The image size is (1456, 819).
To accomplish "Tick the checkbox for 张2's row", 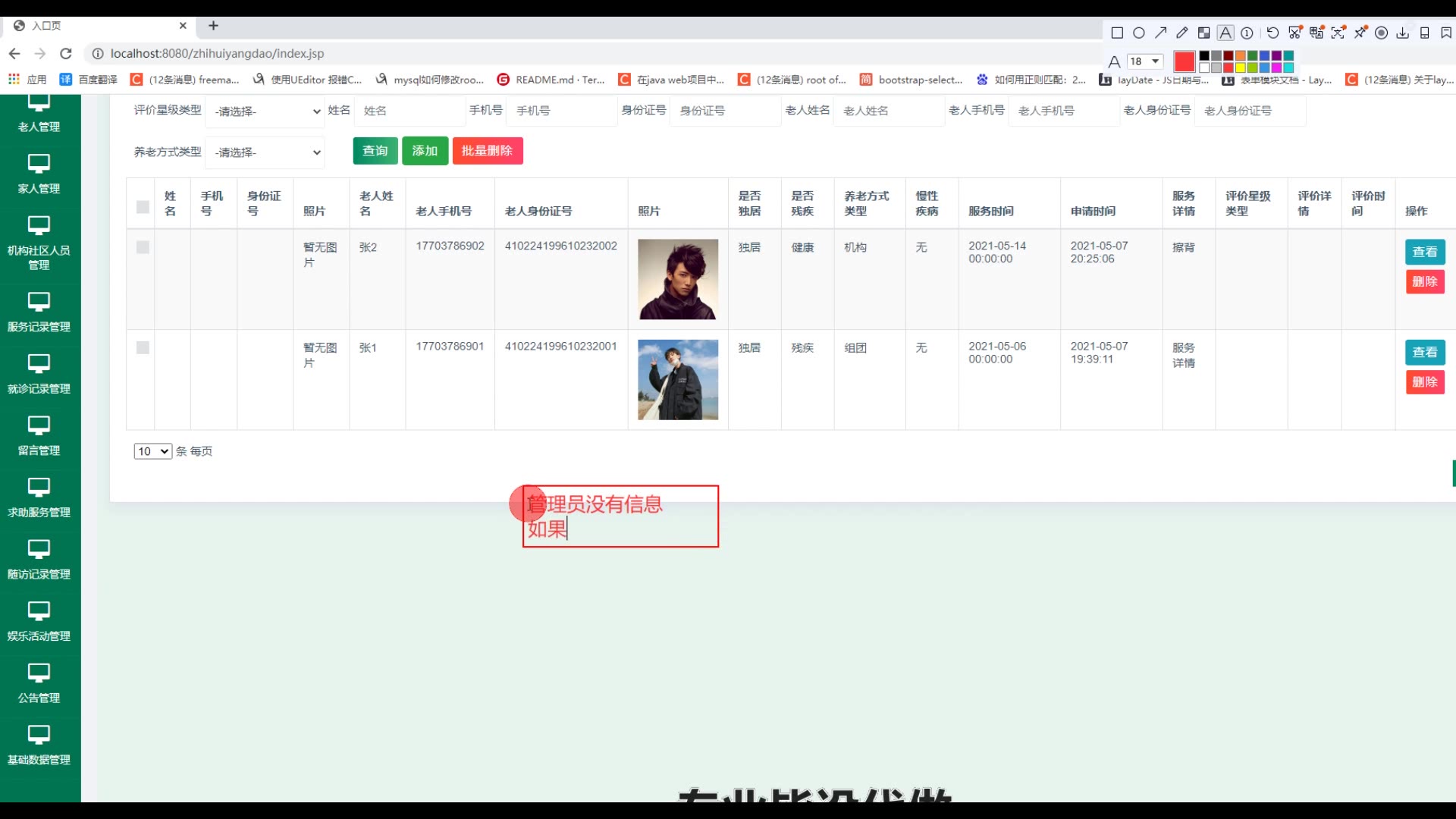I will tap(143, 247).
